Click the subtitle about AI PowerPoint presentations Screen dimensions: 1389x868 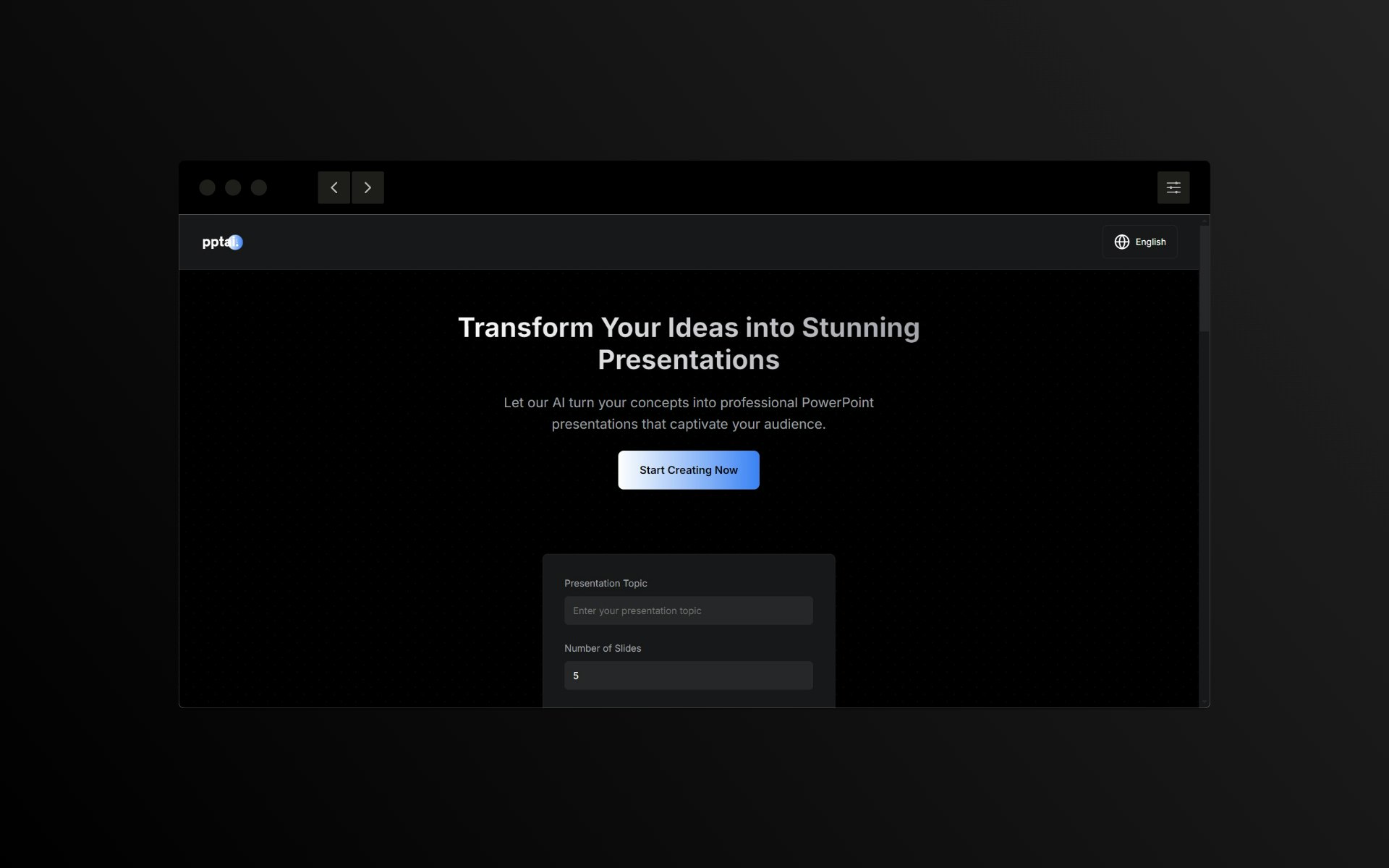(688, 413)
